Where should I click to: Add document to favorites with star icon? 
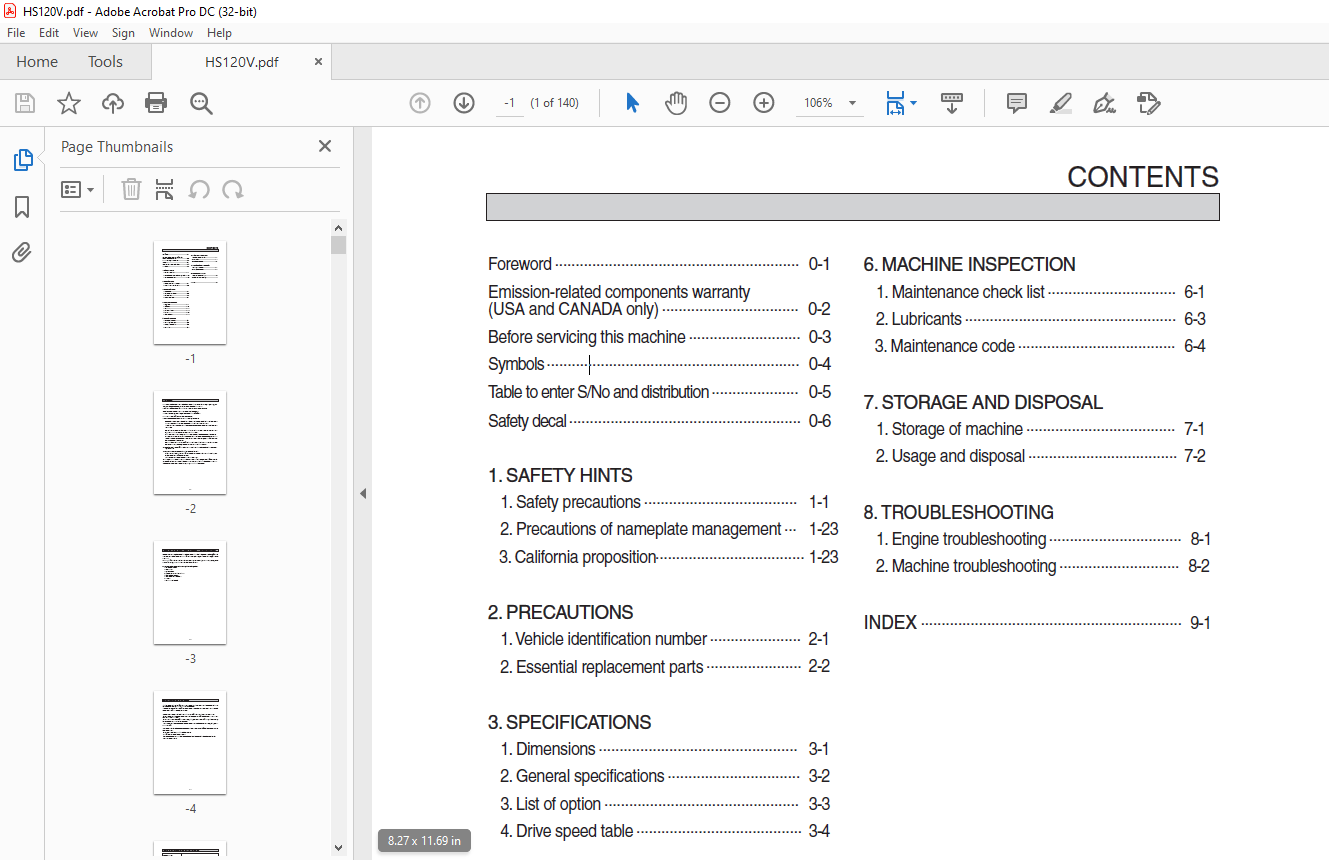click(x=68, y=103)
